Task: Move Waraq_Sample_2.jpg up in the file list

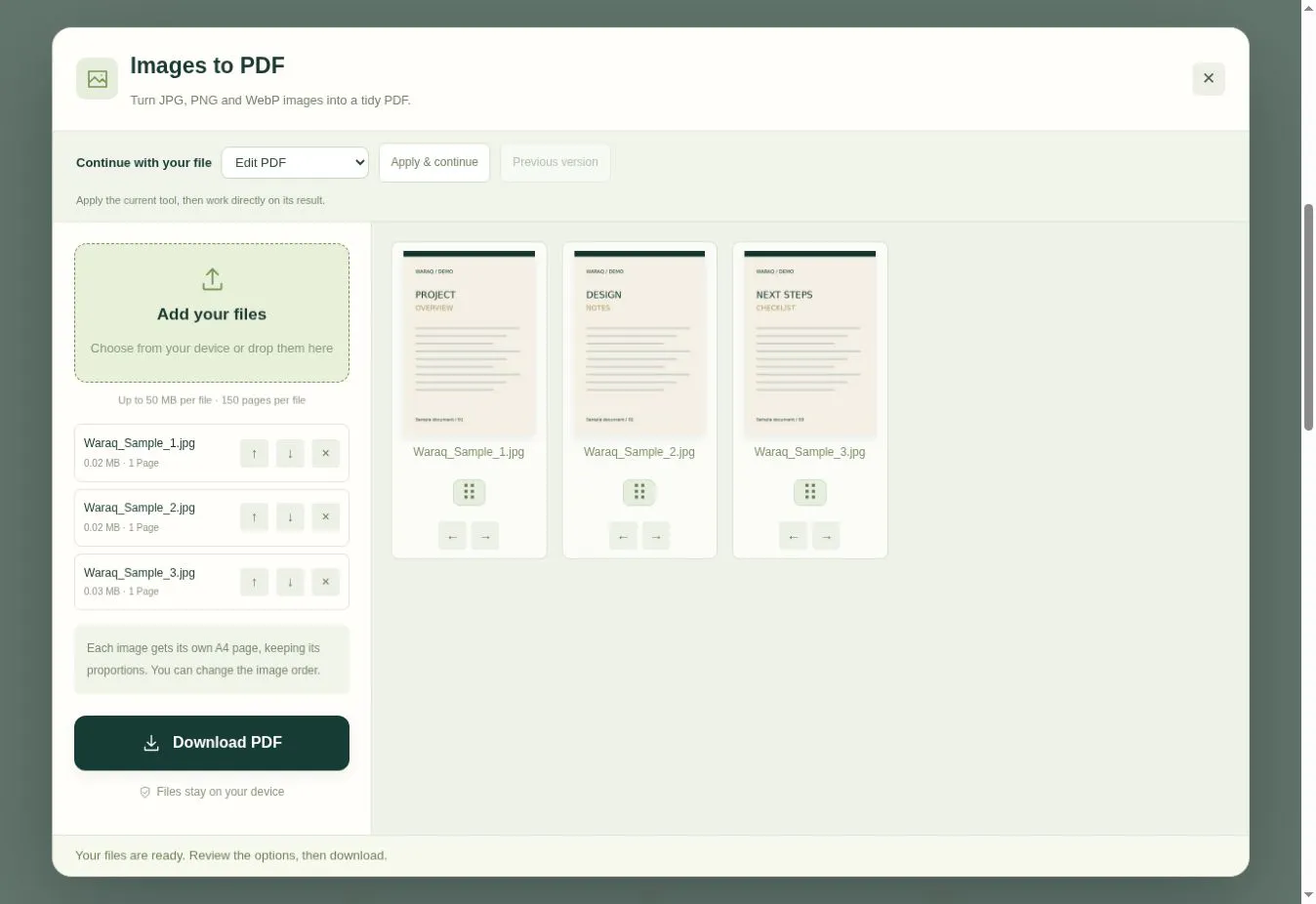Action: click(254, 517)
